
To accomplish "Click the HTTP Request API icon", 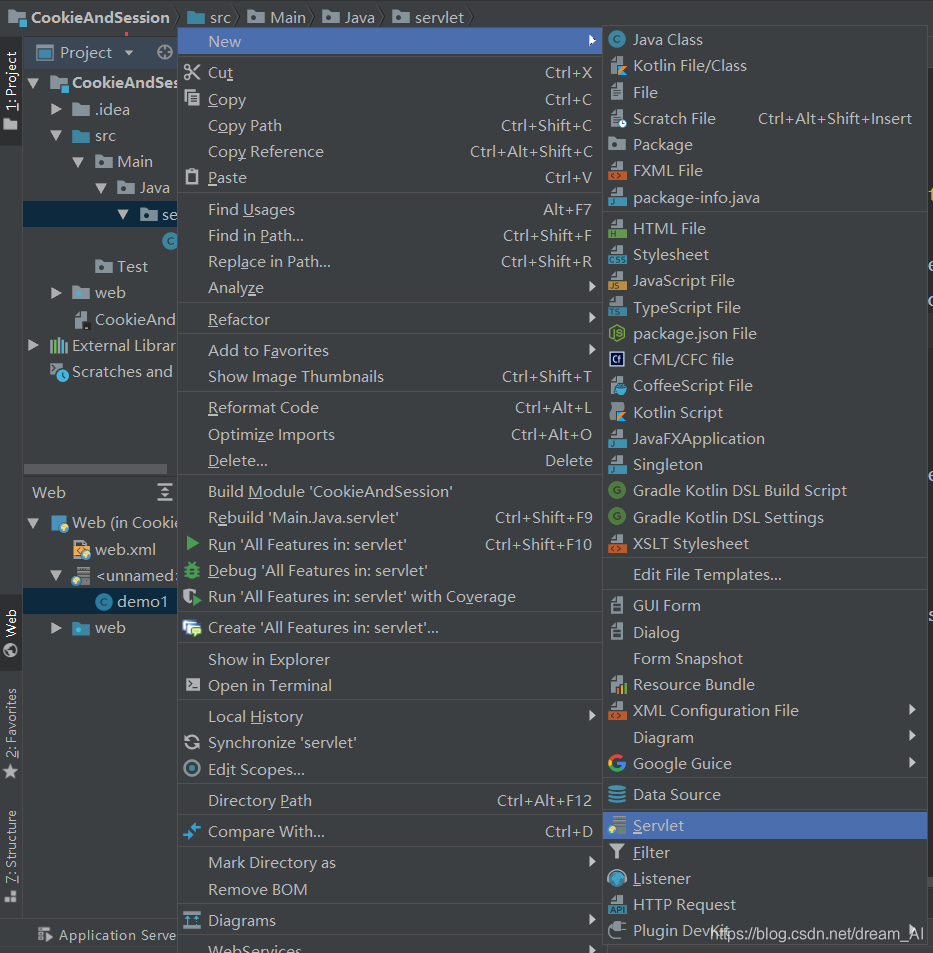I will pyautogui.click(x=617, y=904).
